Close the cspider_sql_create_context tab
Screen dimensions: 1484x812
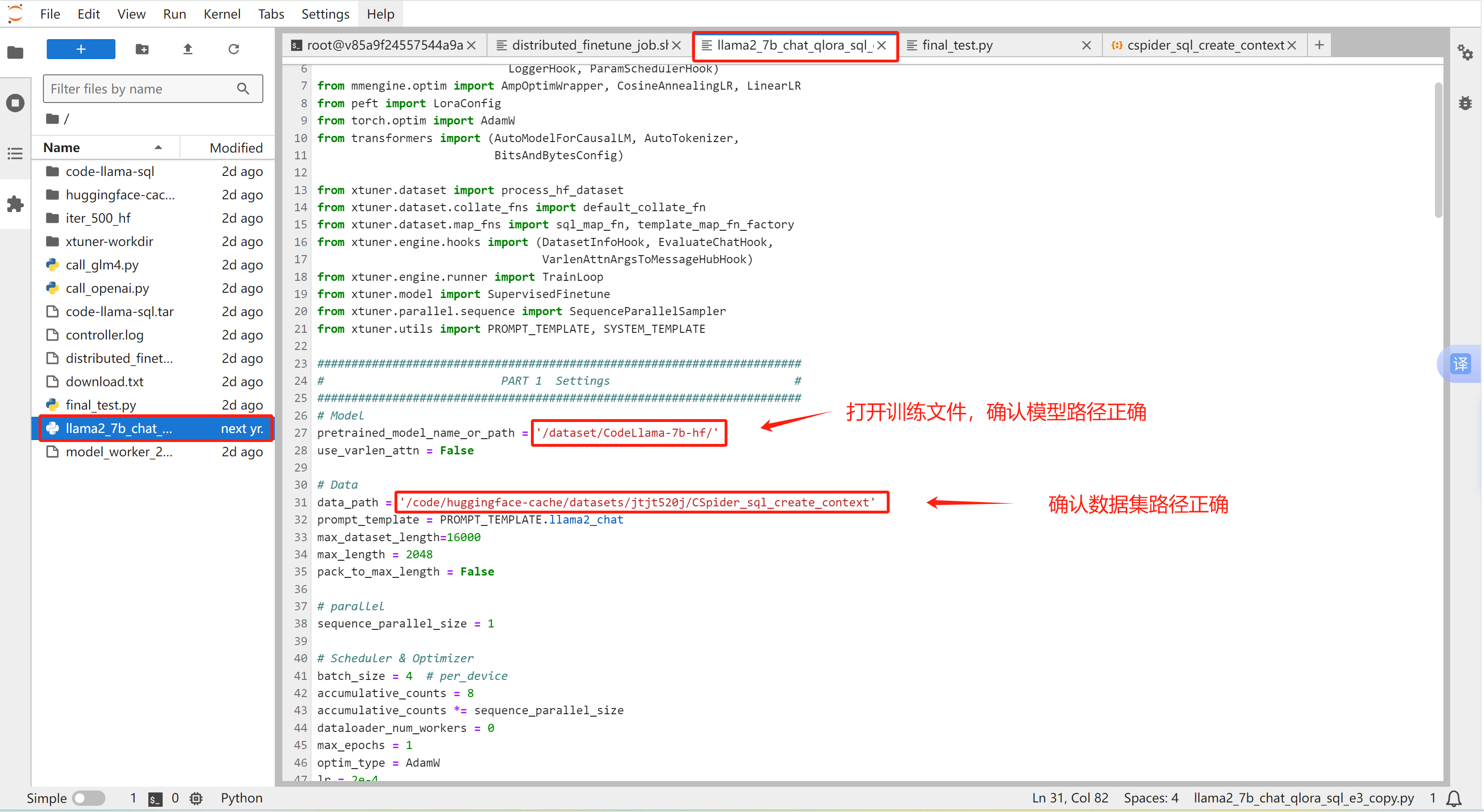(1292, 45)
